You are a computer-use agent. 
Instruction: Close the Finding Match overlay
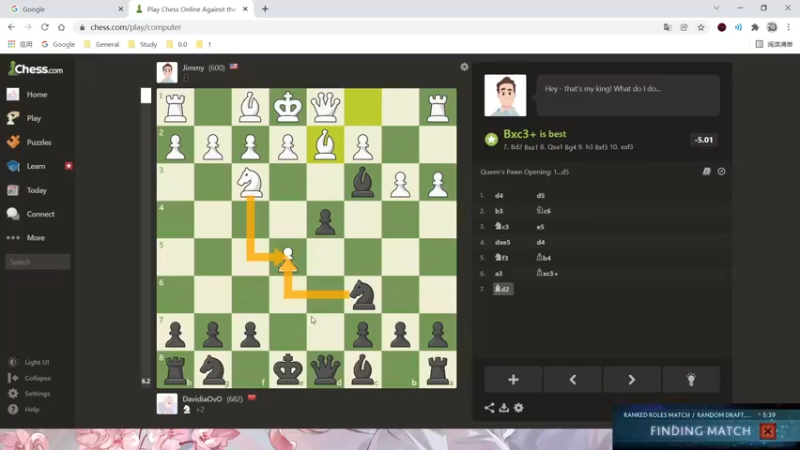tap(767, 431)
